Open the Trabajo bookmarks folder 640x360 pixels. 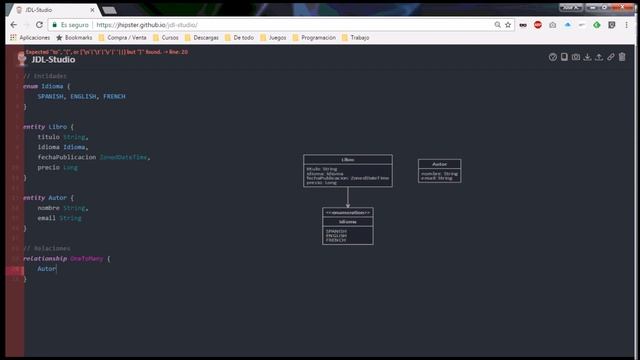click(x=356, y=38)
